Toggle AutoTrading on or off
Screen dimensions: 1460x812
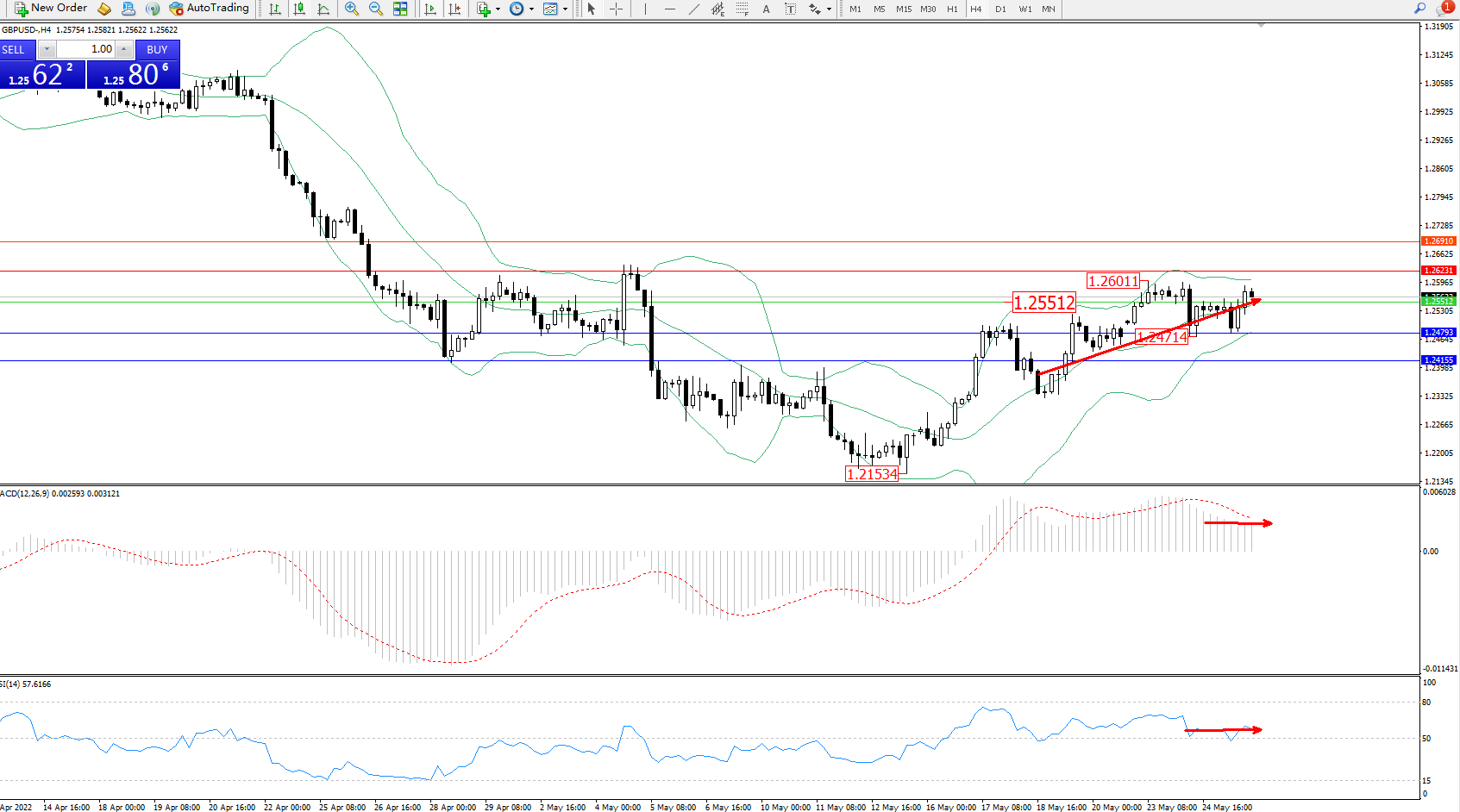click(x=209, y=9)
